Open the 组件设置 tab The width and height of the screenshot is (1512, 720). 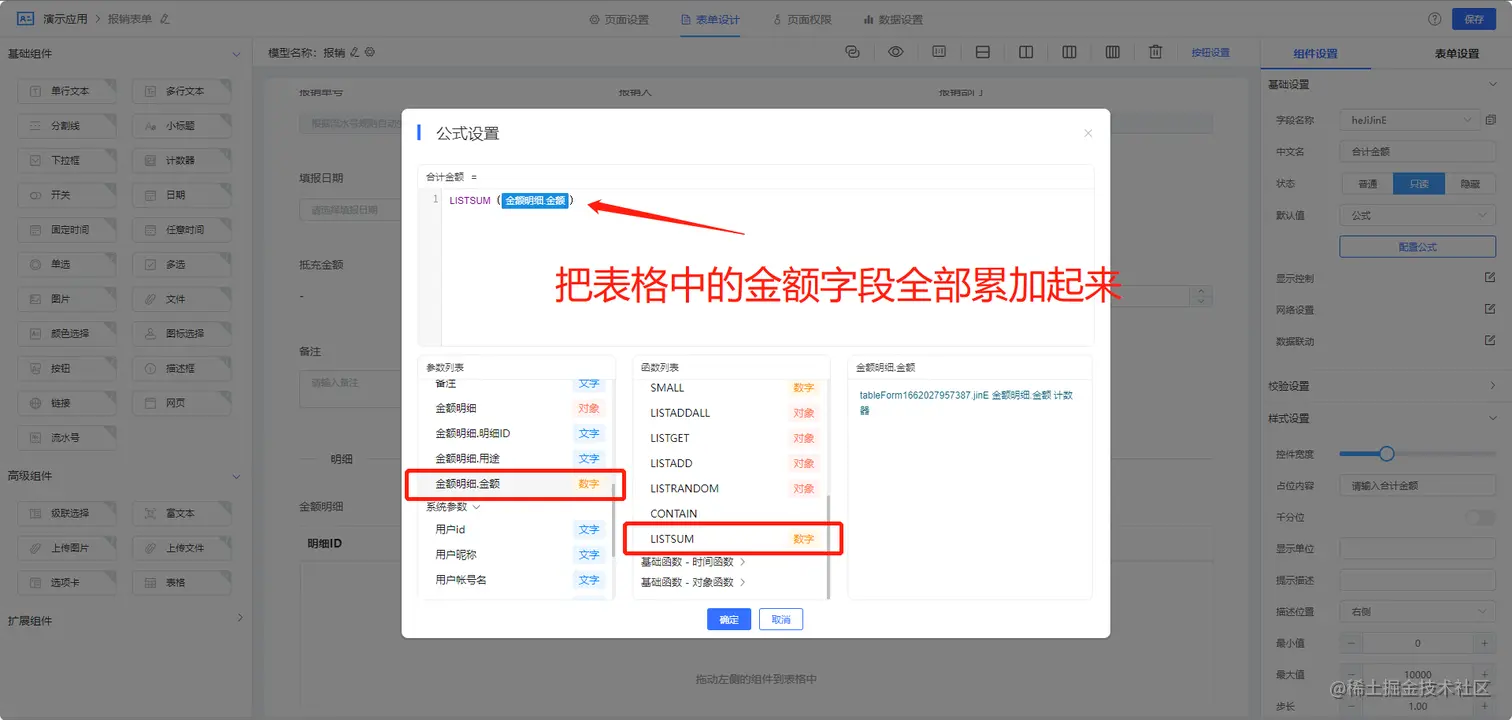pyautogui.click(x=1315, y=54)
